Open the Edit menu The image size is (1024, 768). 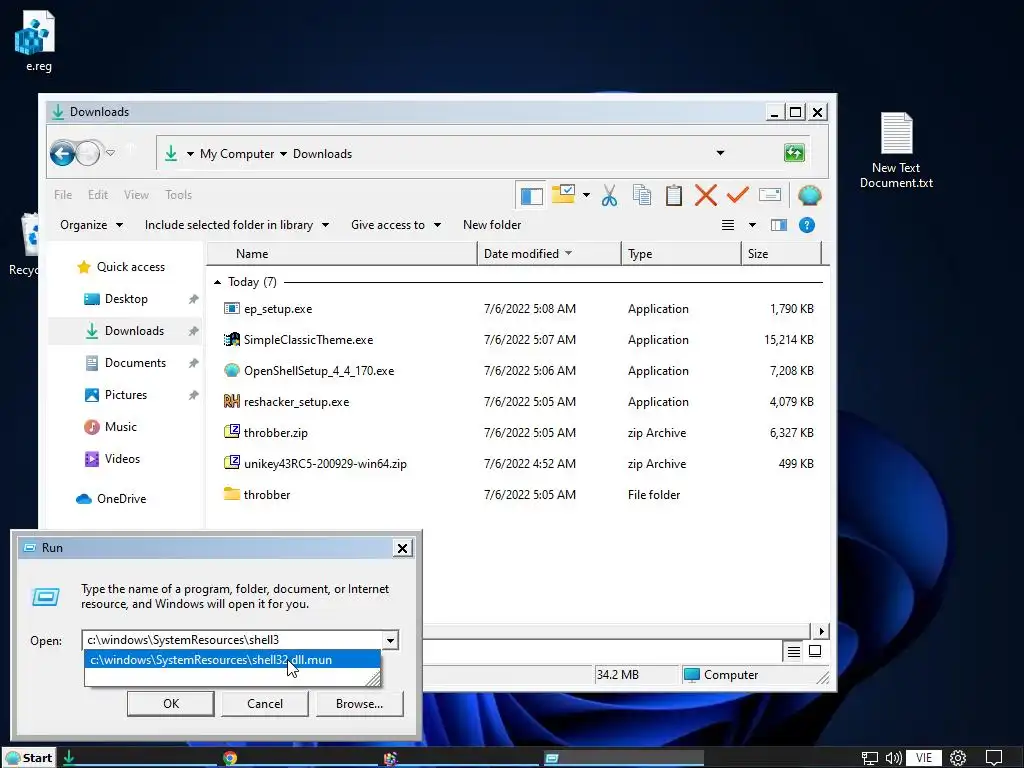click(98, 195)
